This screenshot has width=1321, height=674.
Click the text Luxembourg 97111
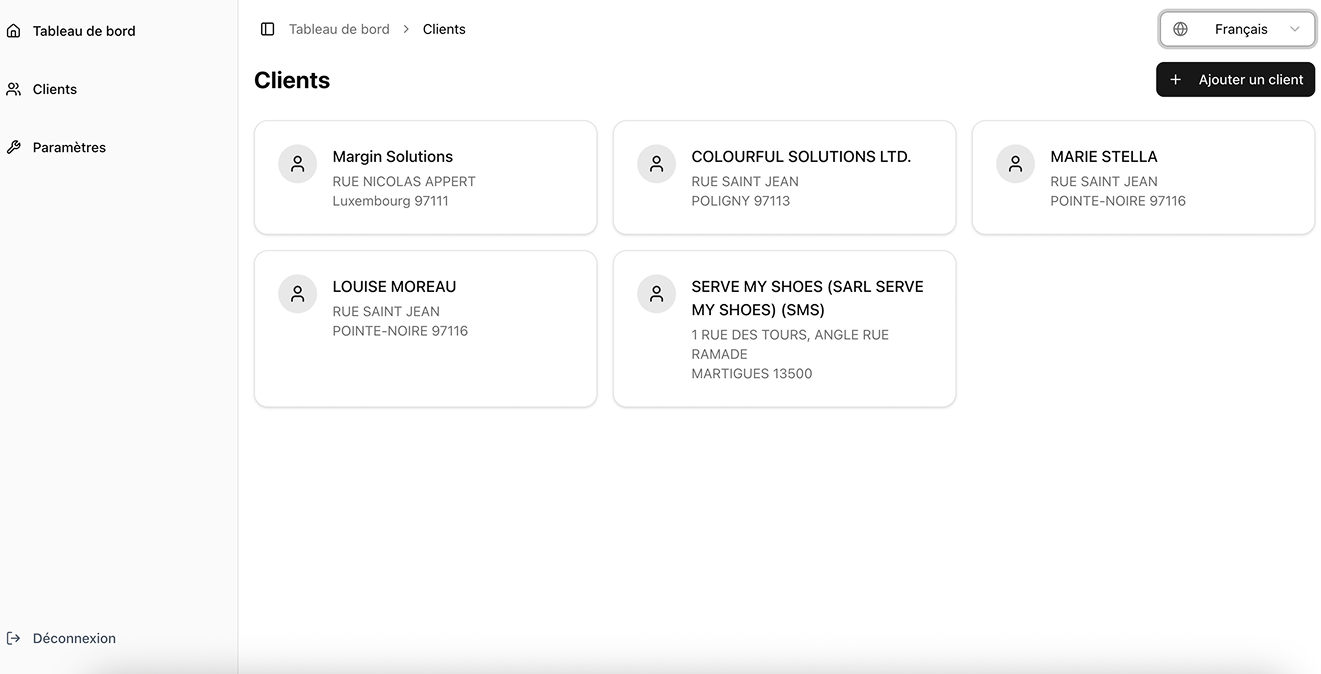pyautogui.click(x=390, y=201)
